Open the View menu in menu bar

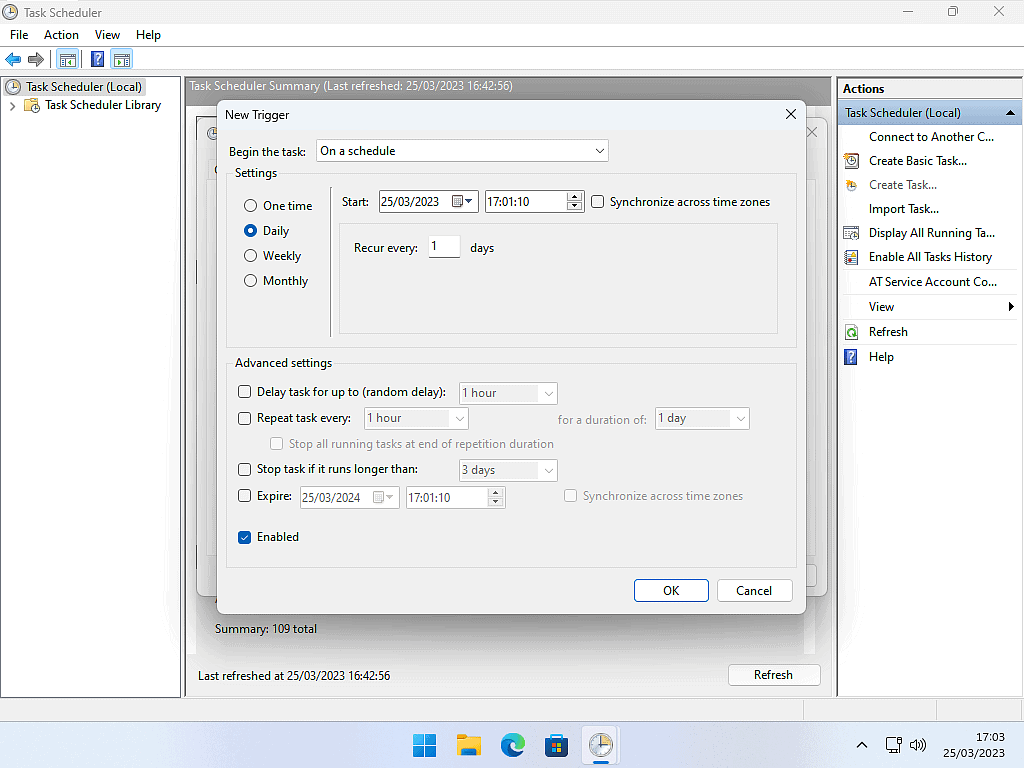tap(107, 35)
